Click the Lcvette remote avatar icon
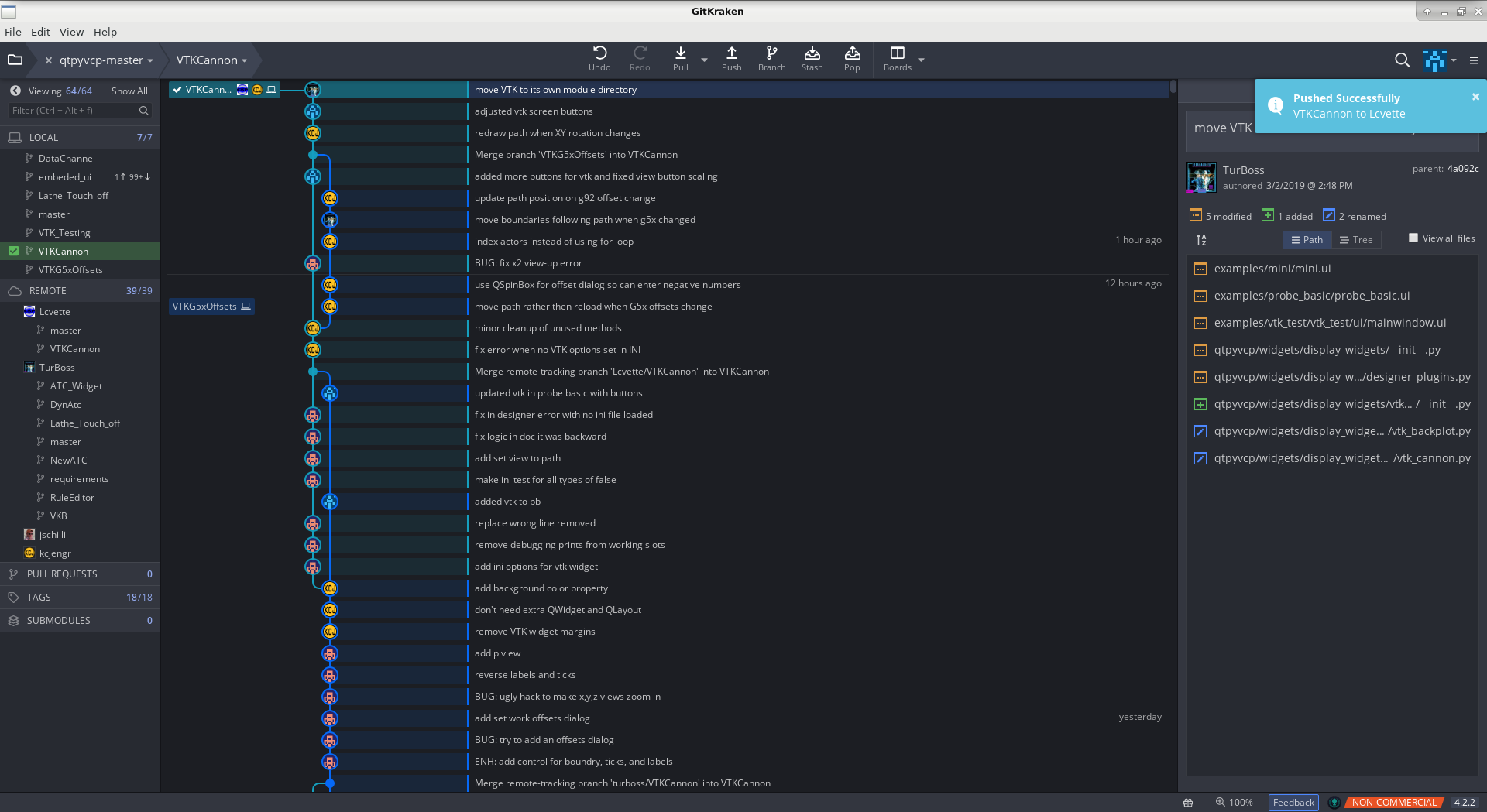 [29, 311]
